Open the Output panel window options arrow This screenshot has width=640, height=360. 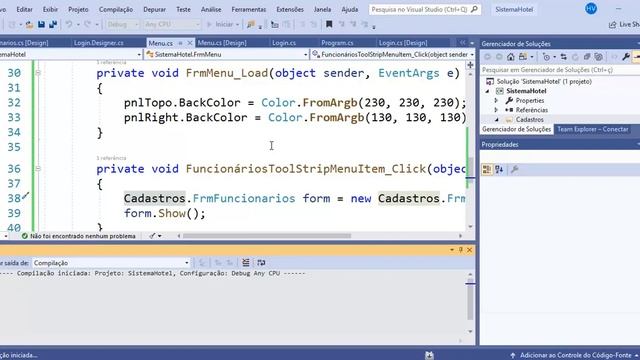452,249
